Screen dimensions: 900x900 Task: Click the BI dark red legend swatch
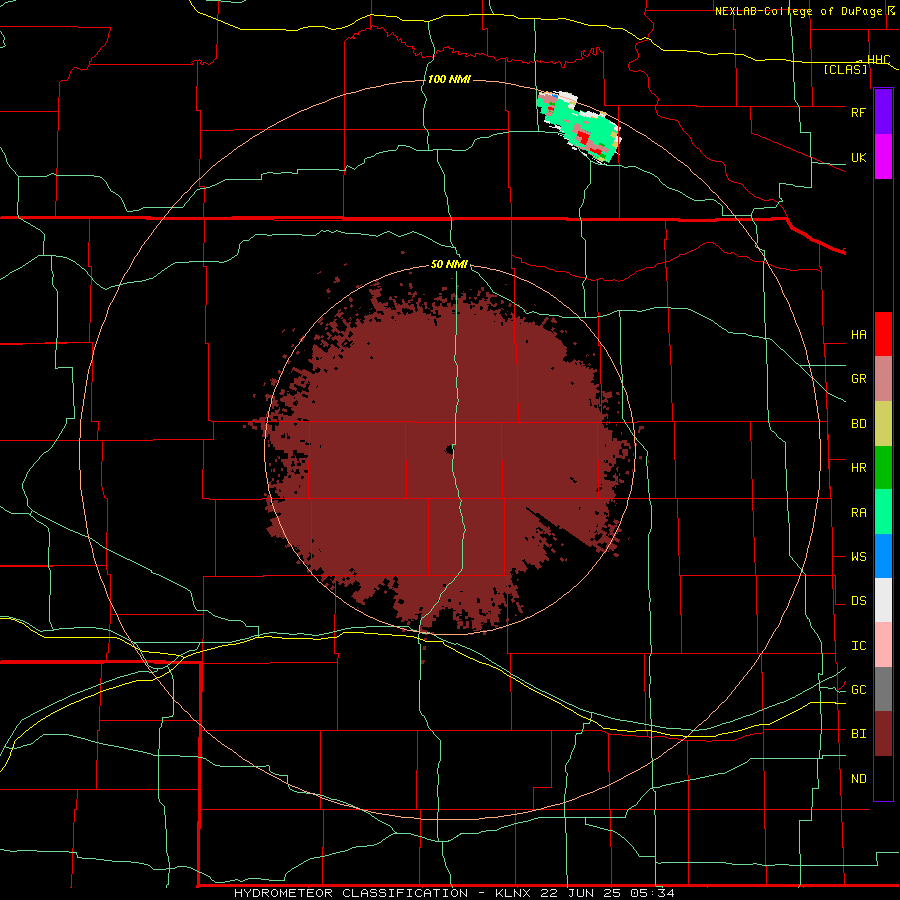(883, 734)
